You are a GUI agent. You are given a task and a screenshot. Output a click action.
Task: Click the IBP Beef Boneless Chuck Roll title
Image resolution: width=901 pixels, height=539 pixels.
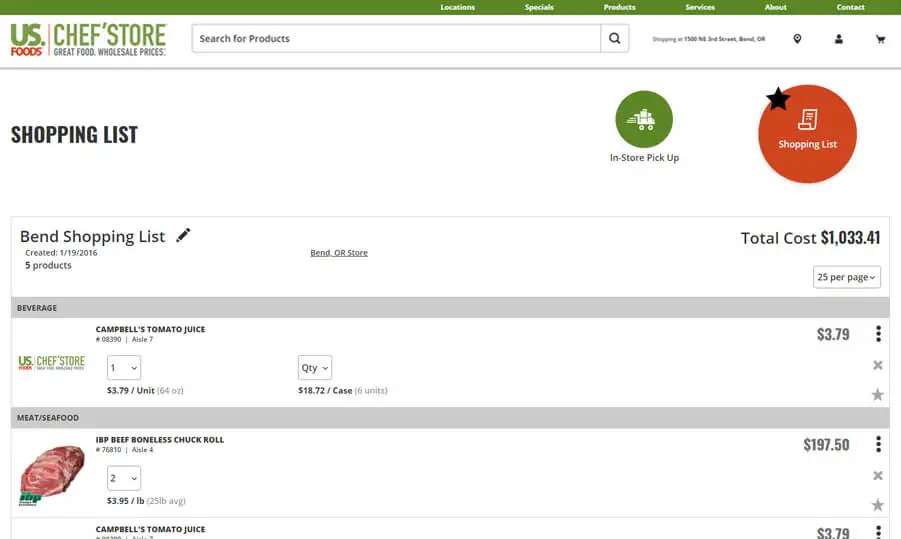pyautogui.click(x=160, y=440)
